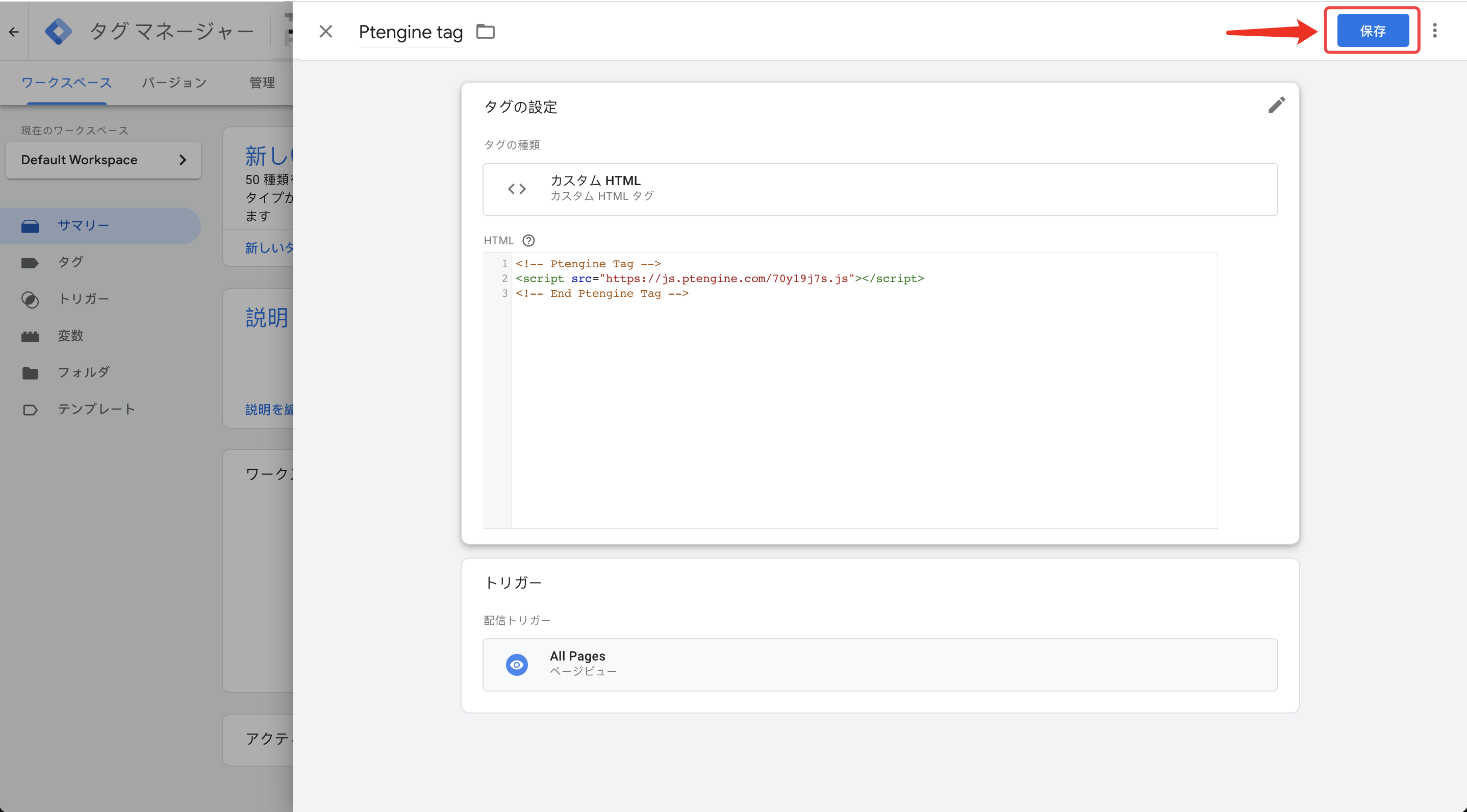Click the 配信トリガー label

tap(517, 620)
